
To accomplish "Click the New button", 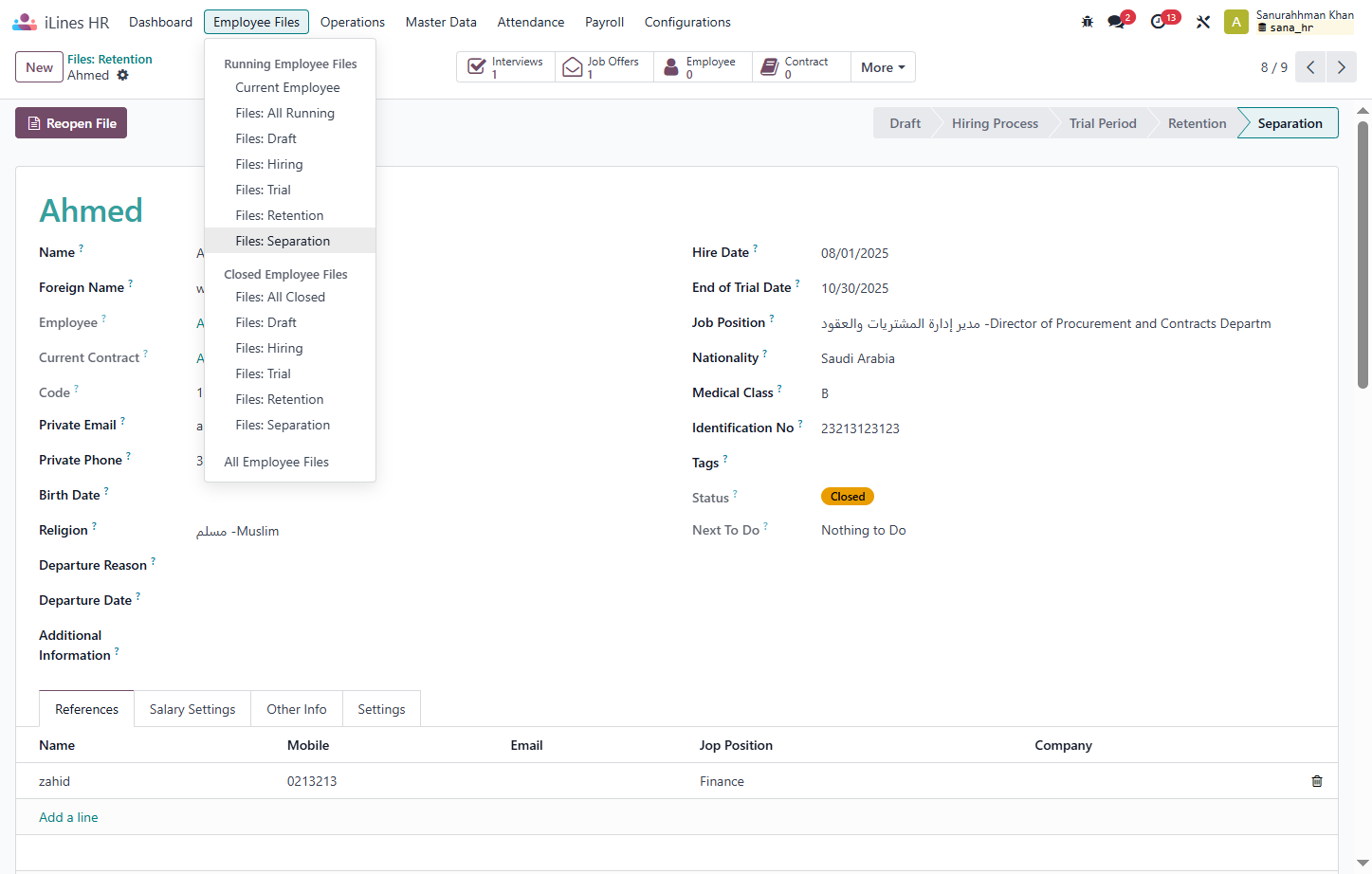I will [x=39, y=67].
